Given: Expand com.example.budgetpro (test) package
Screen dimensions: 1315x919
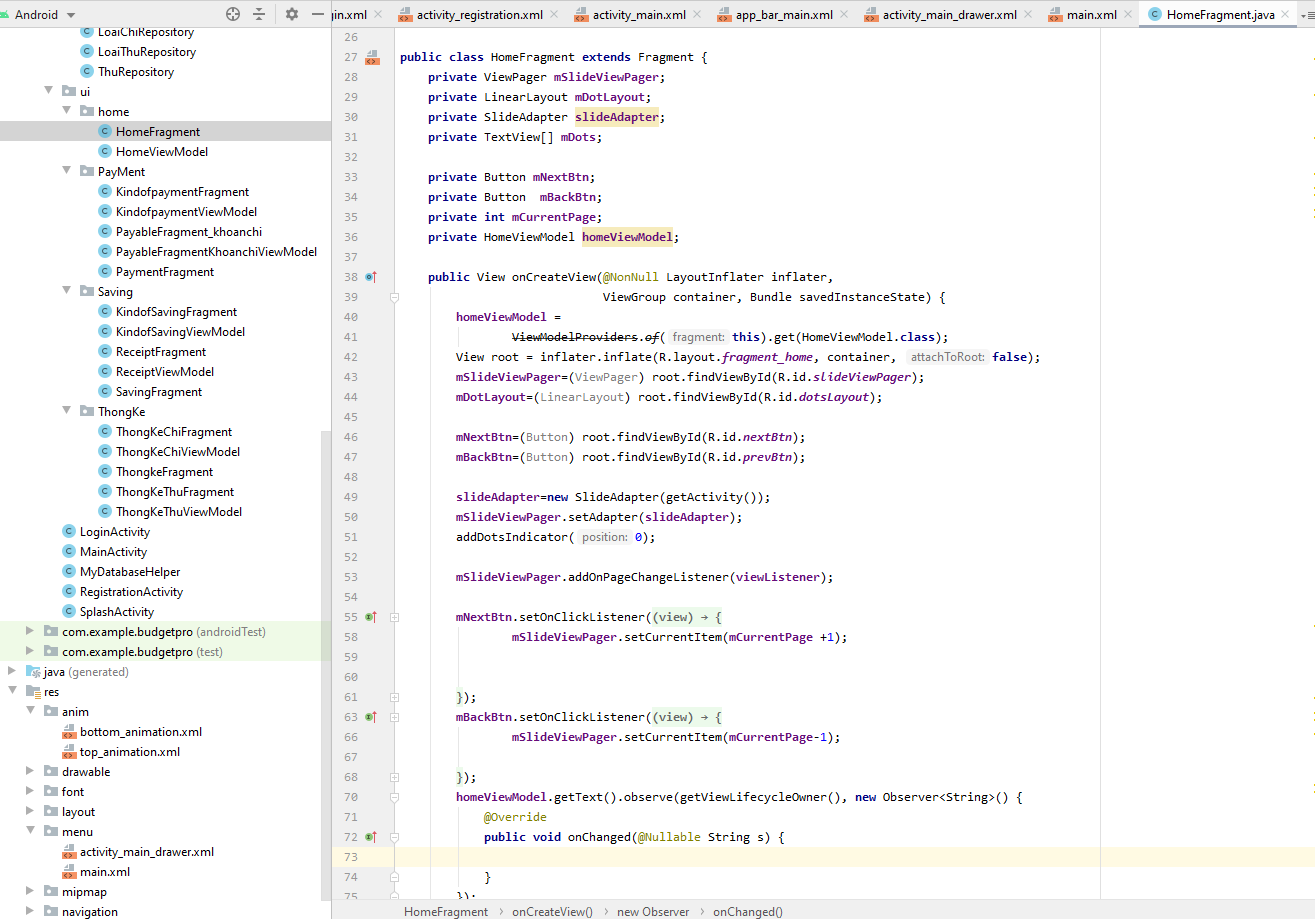Looking at the screenshot, I should 31,651.
